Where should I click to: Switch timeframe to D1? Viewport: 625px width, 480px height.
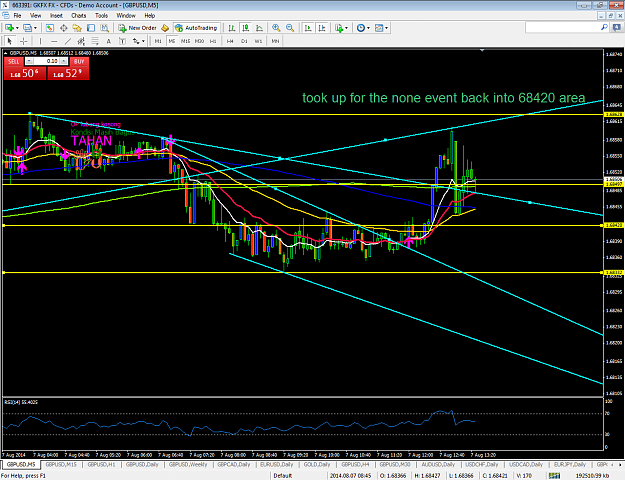click(244, 41)
